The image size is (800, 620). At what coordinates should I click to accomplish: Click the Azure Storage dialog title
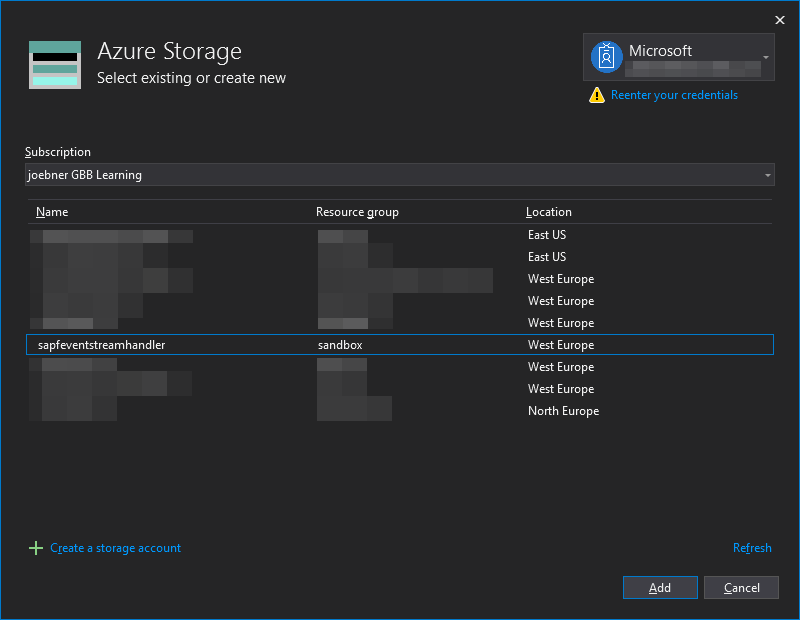[x=169, y=51]
